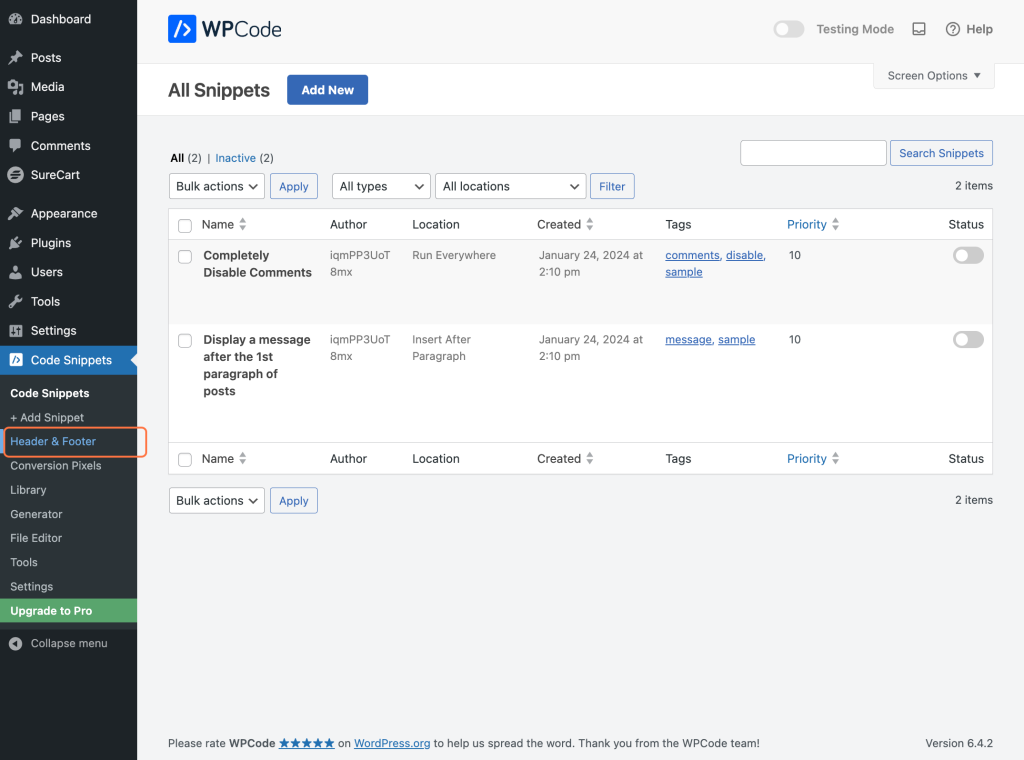This screenshot has height=760, width=1024.
Task: Open the All locations dropdown
Action: [511, 186]
